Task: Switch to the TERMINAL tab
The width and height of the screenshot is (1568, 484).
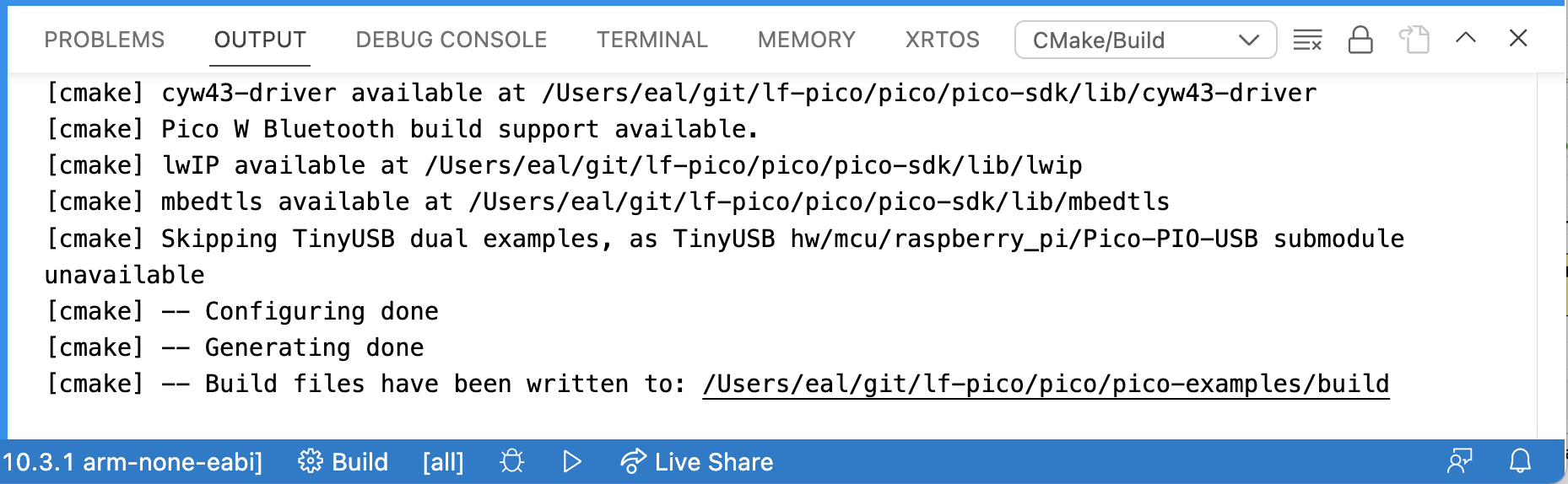Action: point(652,40)
